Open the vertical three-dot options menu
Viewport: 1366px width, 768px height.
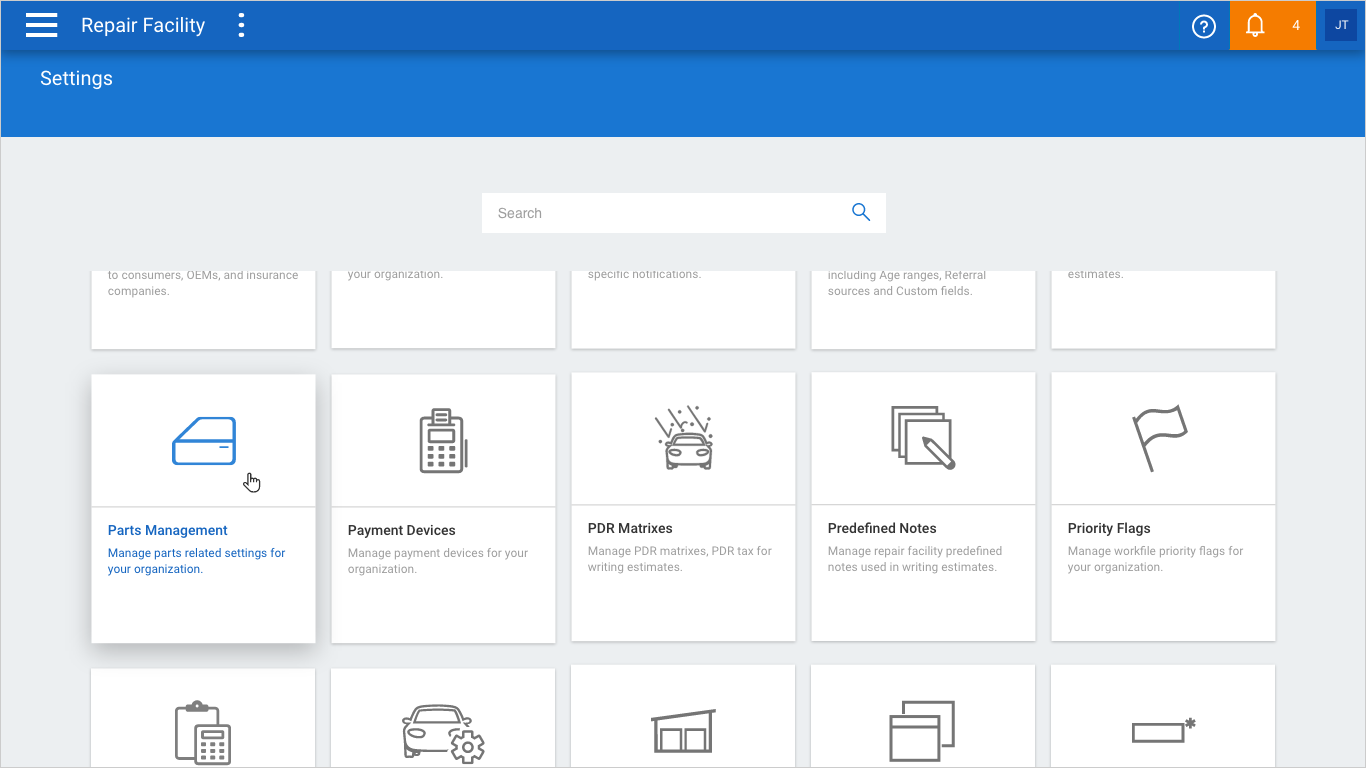pos(241,25)
